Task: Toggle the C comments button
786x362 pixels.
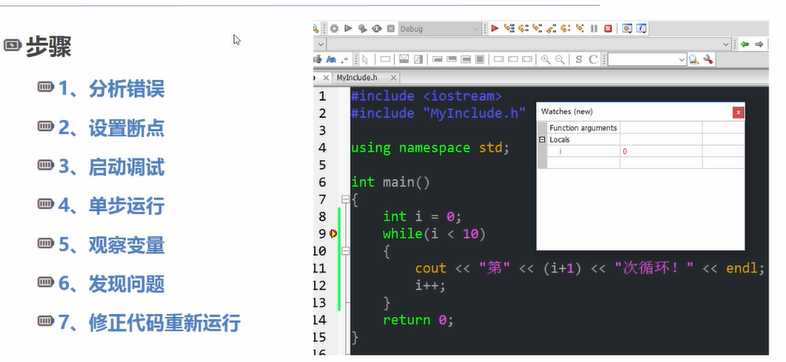Action: click(593, 60)
